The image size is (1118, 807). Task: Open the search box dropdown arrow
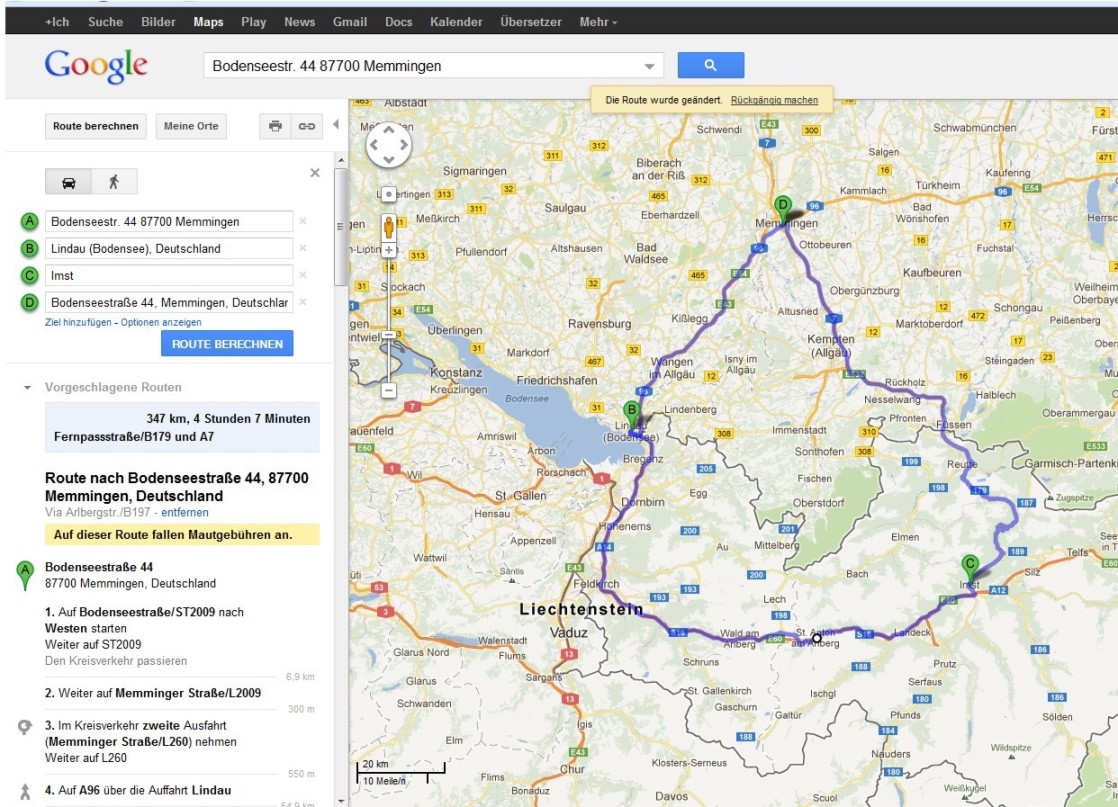click(x=651, y=67)
